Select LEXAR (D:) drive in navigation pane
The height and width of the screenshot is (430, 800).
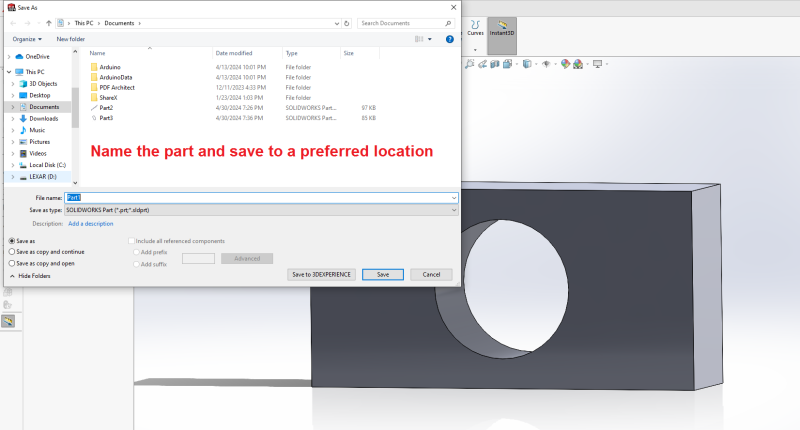43,177
